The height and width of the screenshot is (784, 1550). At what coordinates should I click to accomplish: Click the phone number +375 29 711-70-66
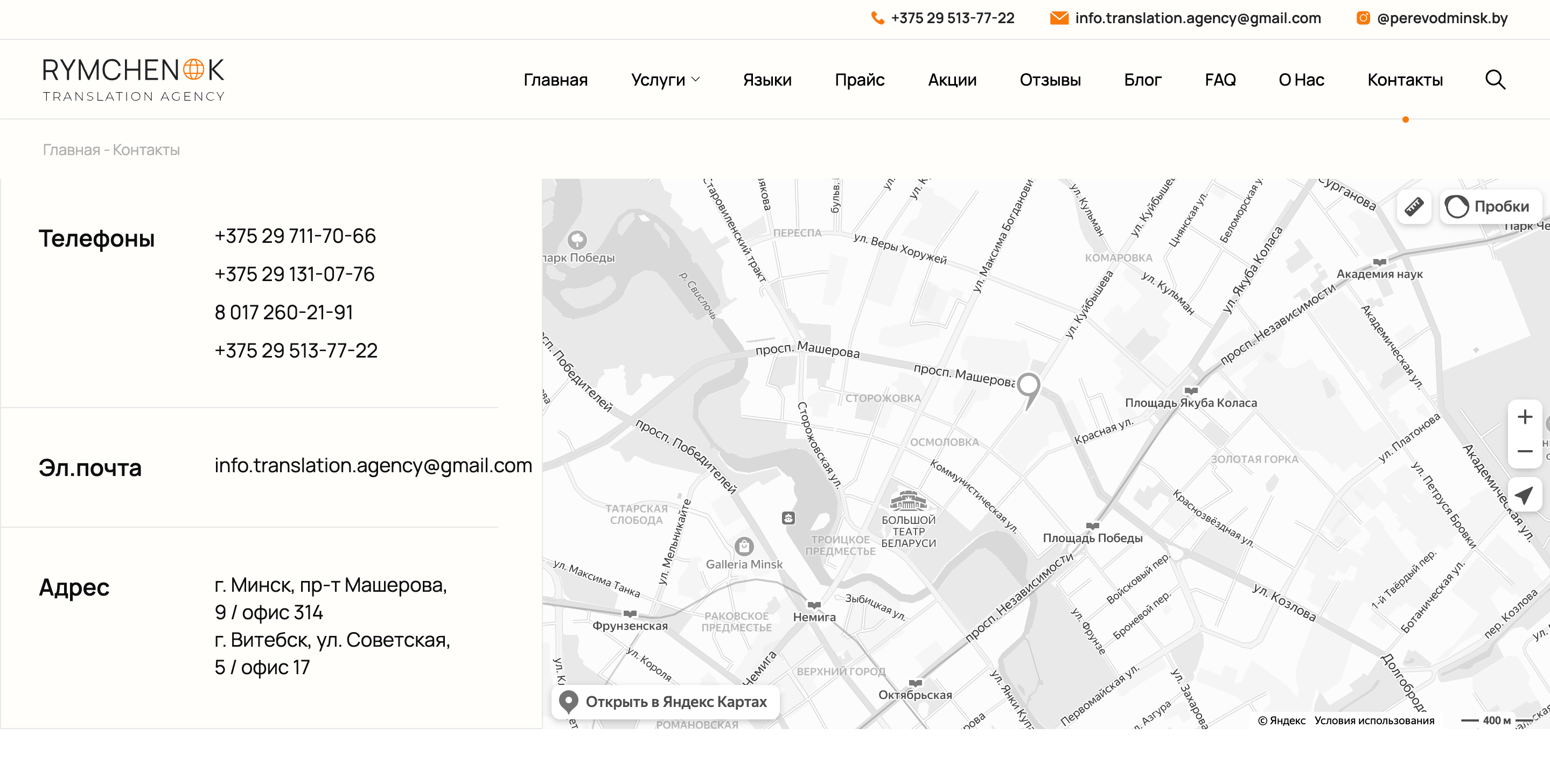(x=295, y=236)
